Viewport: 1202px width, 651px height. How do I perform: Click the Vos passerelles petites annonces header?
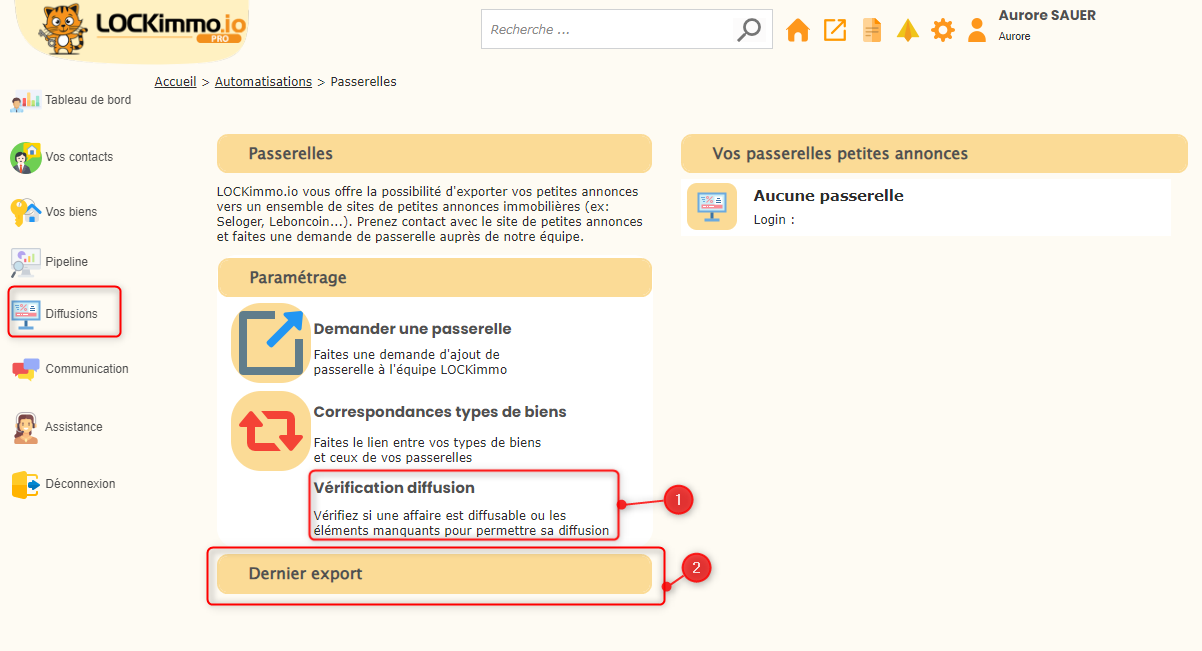(934, 154)
